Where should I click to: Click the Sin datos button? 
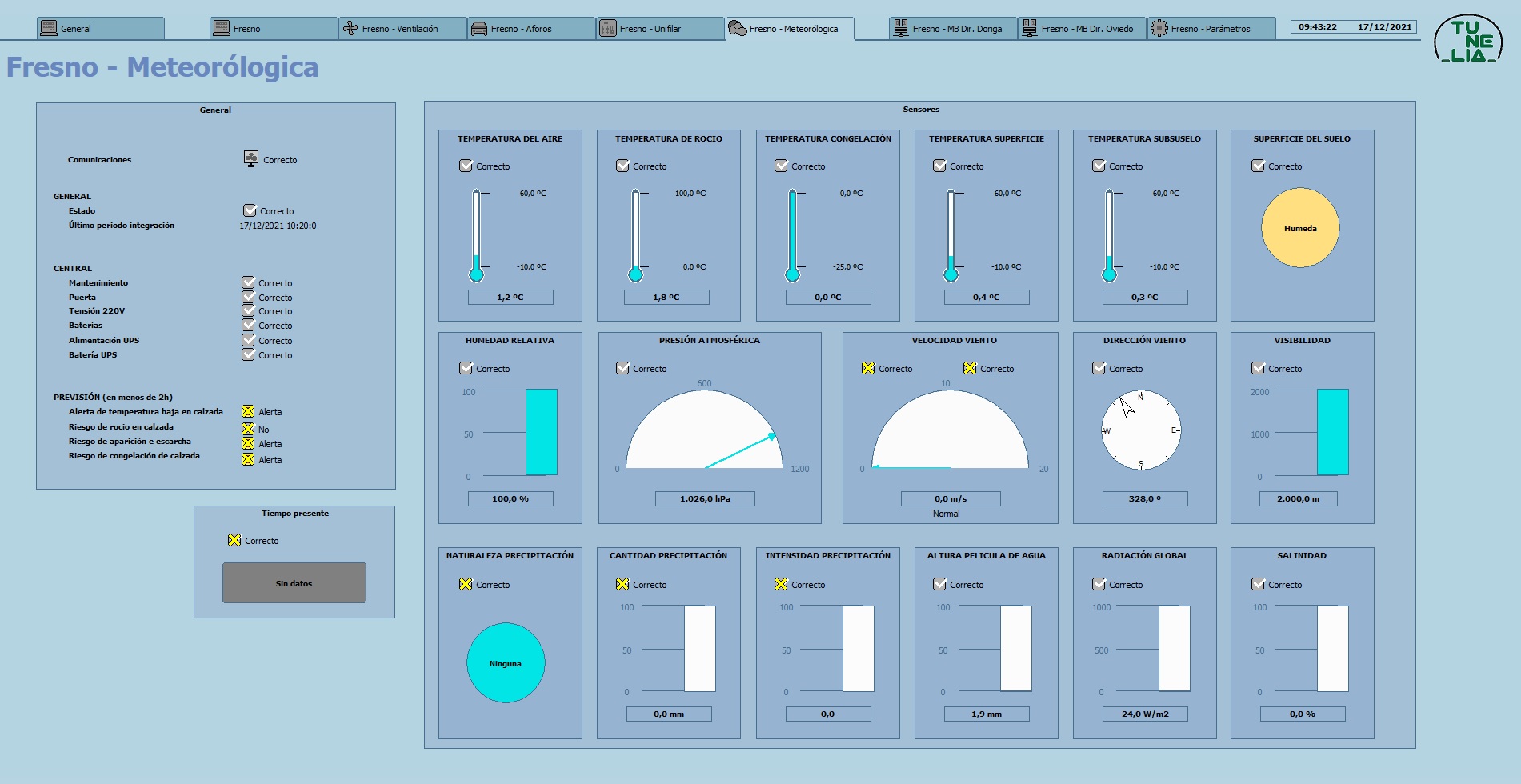[294, 583]
